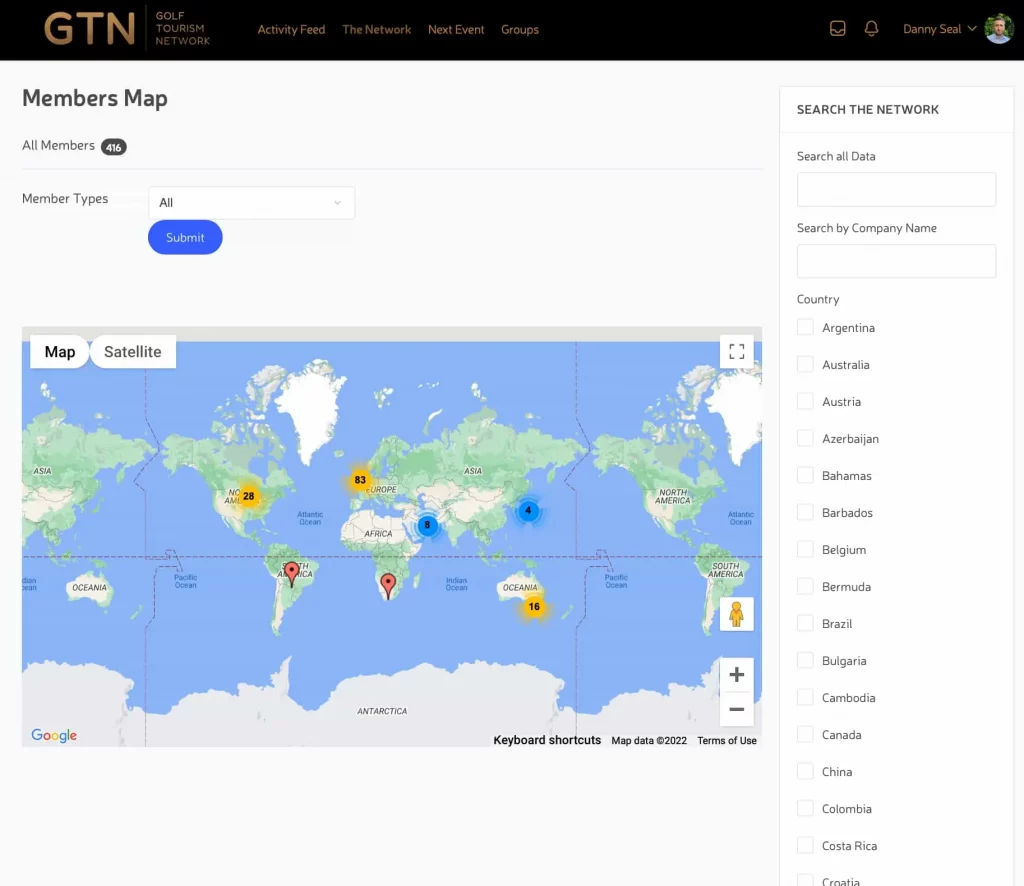Click the notifications bell icon
1024x886 pixels.
[x=871, y=29]
